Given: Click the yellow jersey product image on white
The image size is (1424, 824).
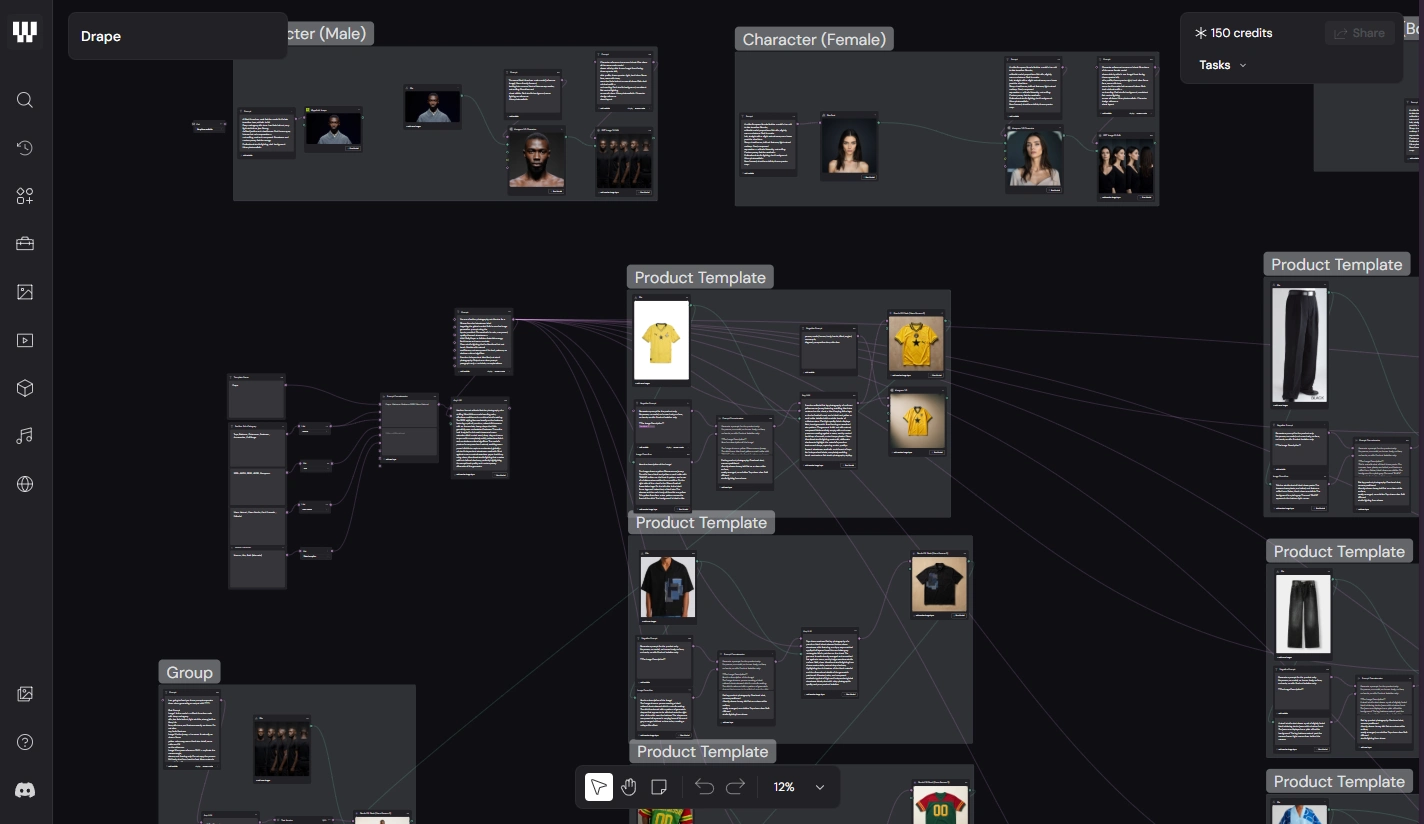Looking at the screenshot, I should [661, 340].
